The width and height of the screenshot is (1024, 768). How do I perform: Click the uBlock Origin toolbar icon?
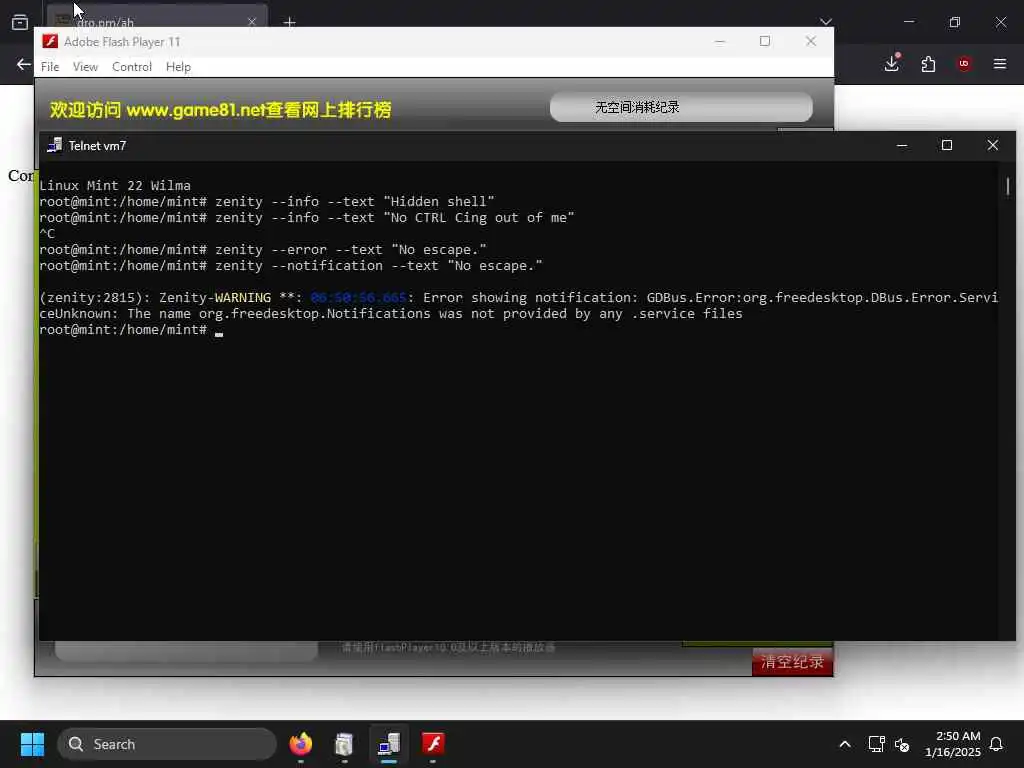click(x=964, y=63)
